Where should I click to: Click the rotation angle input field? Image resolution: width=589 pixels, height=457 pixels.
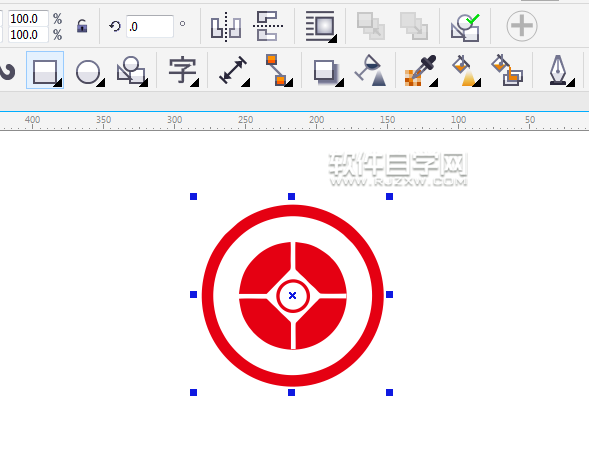tap(150, 26)
